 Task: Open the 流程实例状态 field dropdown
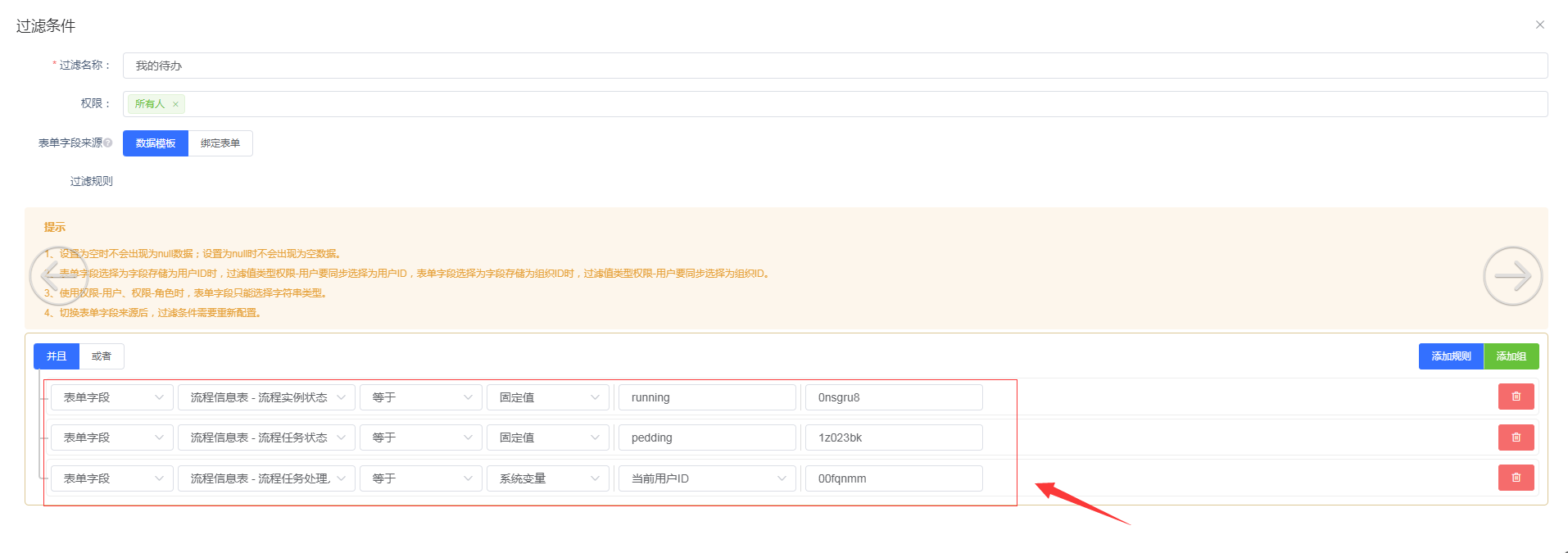(x=266, y=397)
